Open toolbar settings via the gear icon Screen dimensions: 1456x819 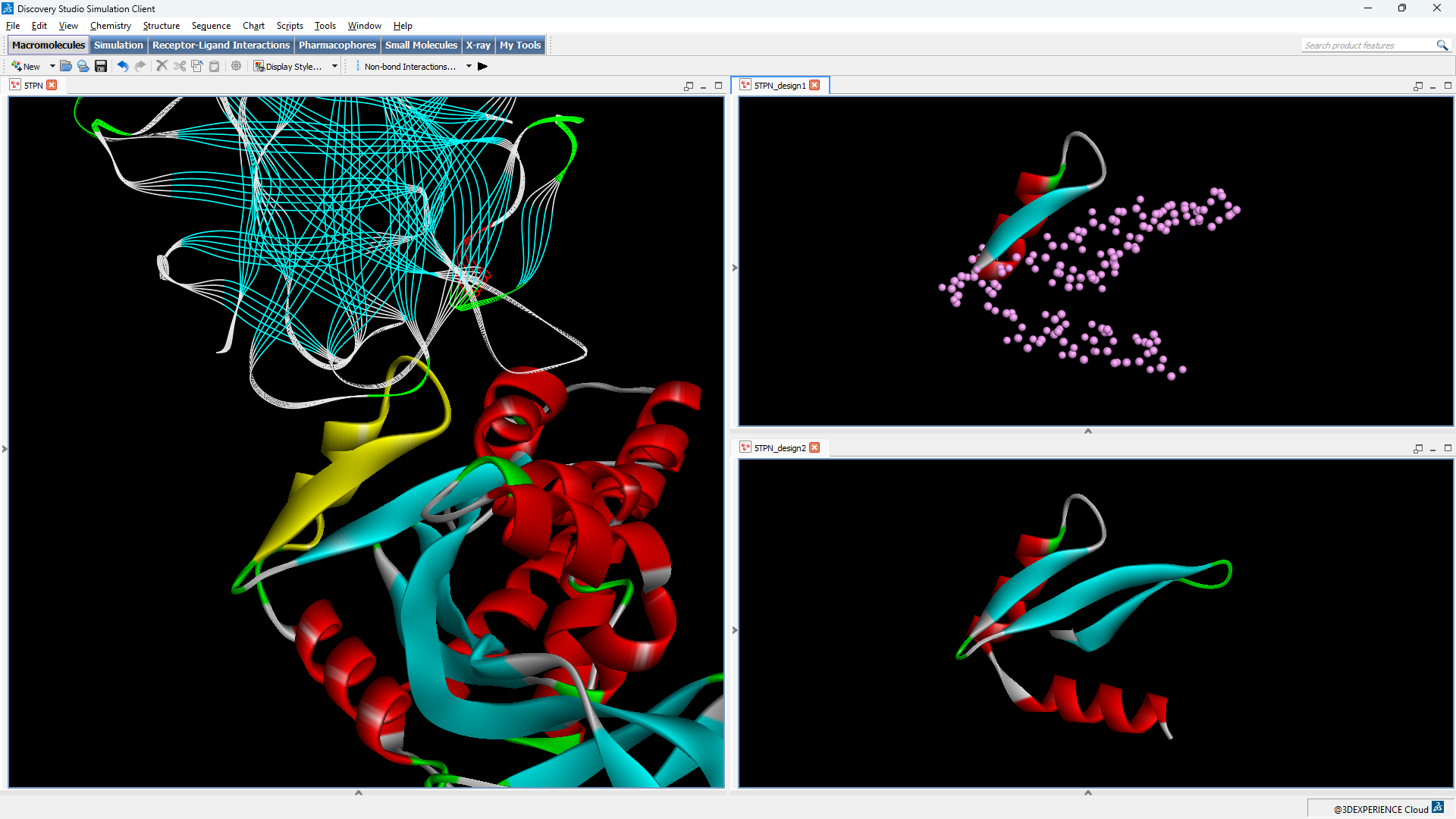click(x=236, y=66)
